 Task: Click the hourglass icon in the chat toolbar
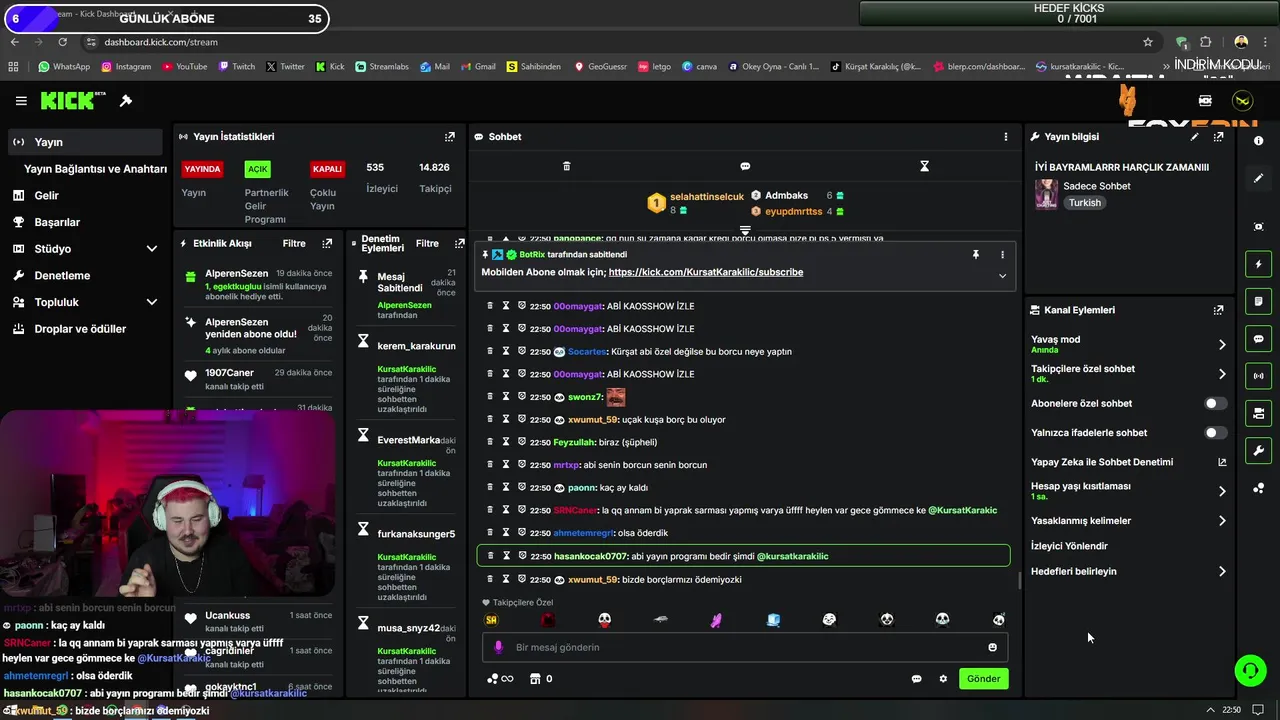(x=925, y=166)
